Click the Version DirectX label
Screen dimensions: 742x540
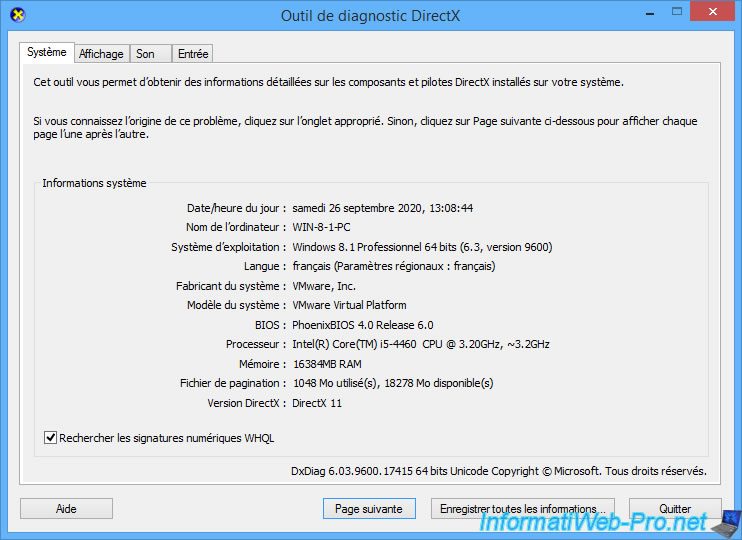click(x=247, y=403)
